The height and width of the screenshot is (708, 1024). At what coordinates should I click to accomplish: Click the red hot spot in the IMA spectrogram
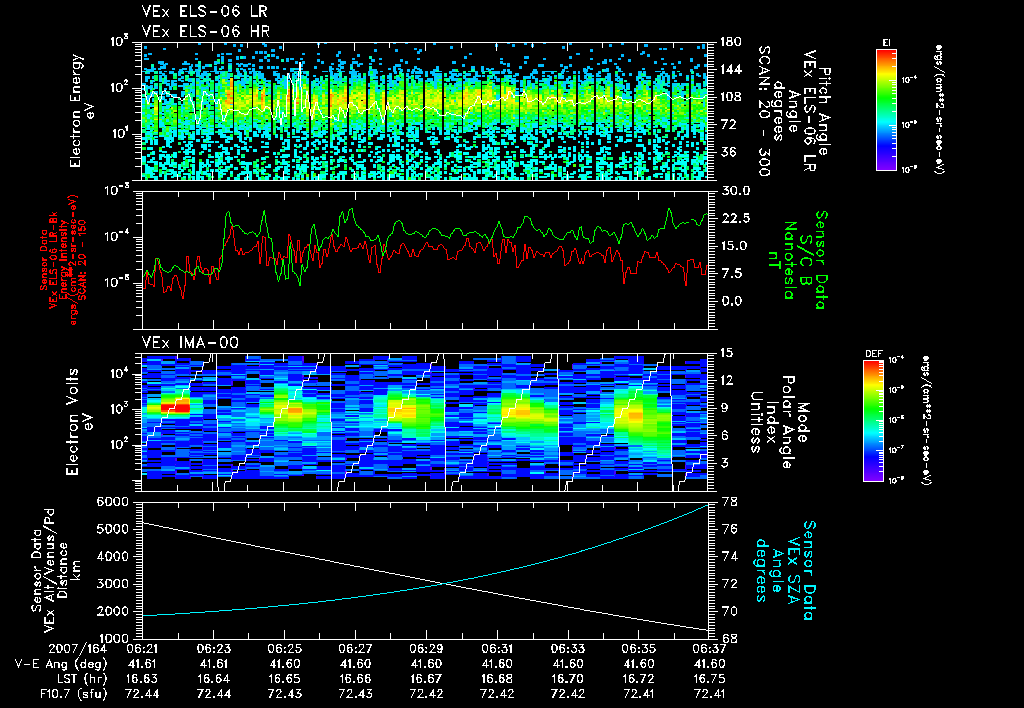tap(176, 408)
